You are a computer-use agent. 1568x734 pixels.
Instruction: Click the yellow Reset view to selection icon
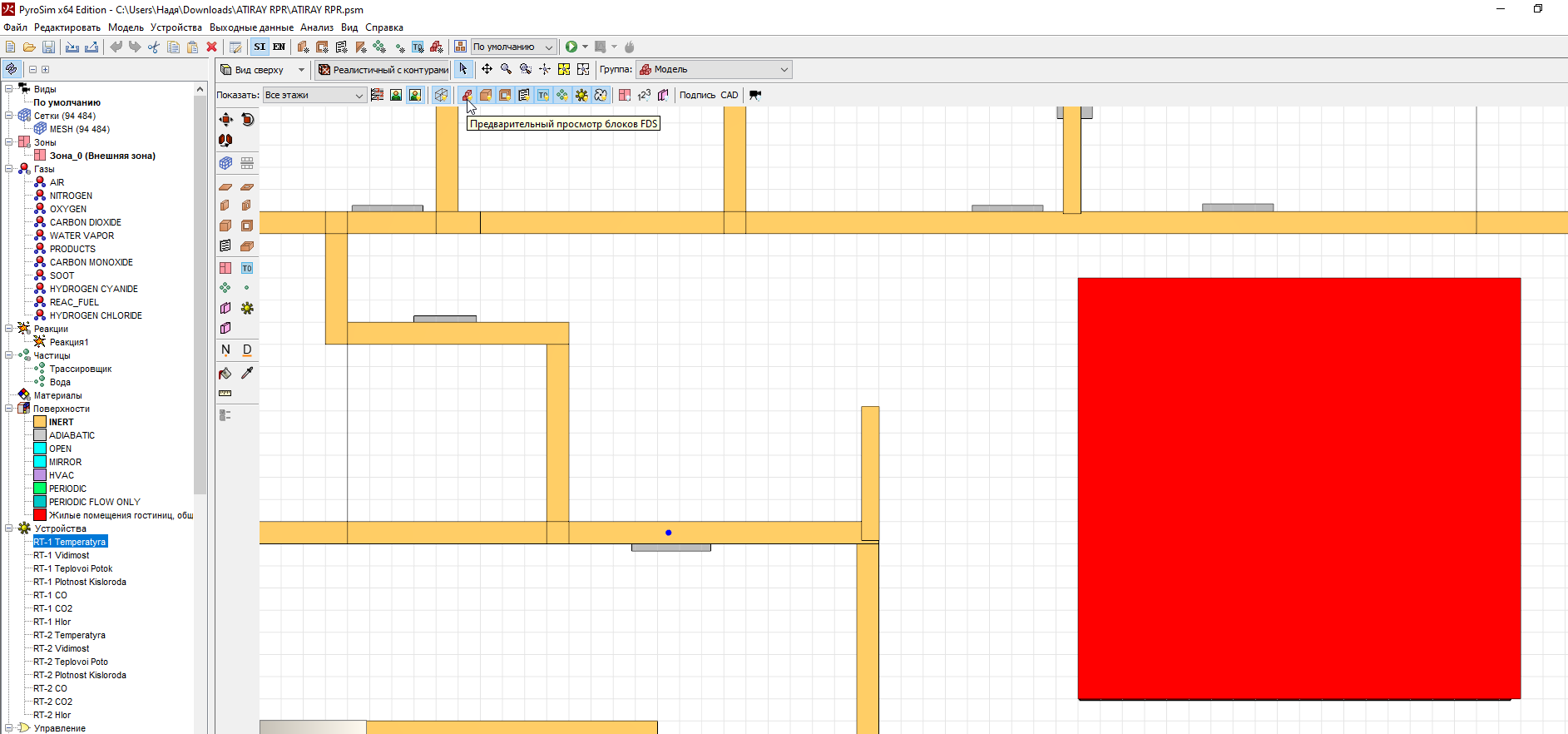[x=564, y=69]
